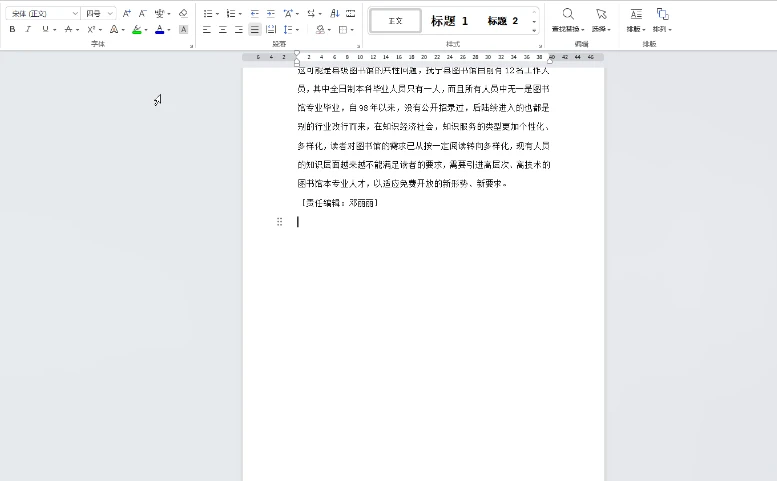Viewport: 777px width, 481px height.
Task: Toggle italic formatting
Action: tap(28, 30)
